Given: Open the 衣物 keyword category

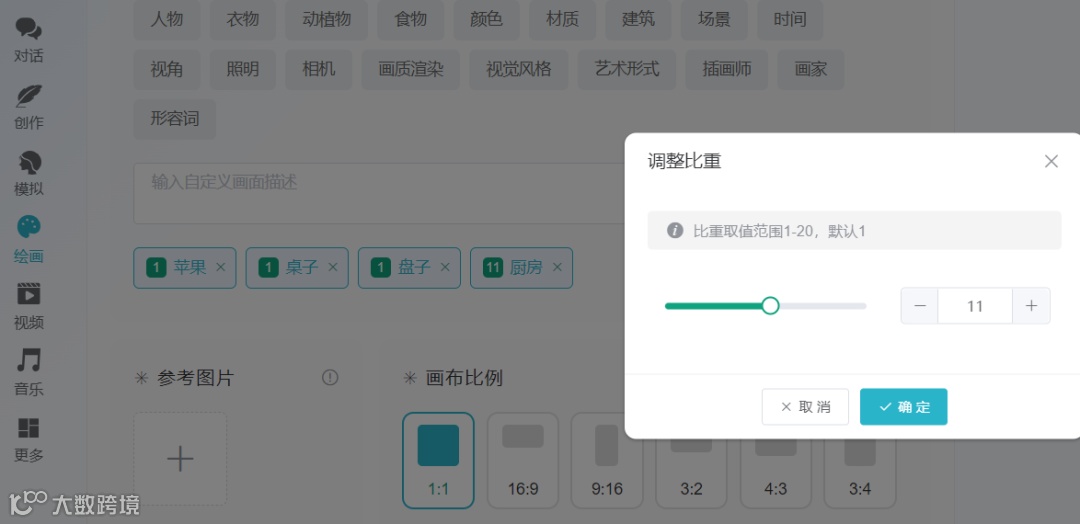Looking at the screenshot, I should (x=242, y=19).
